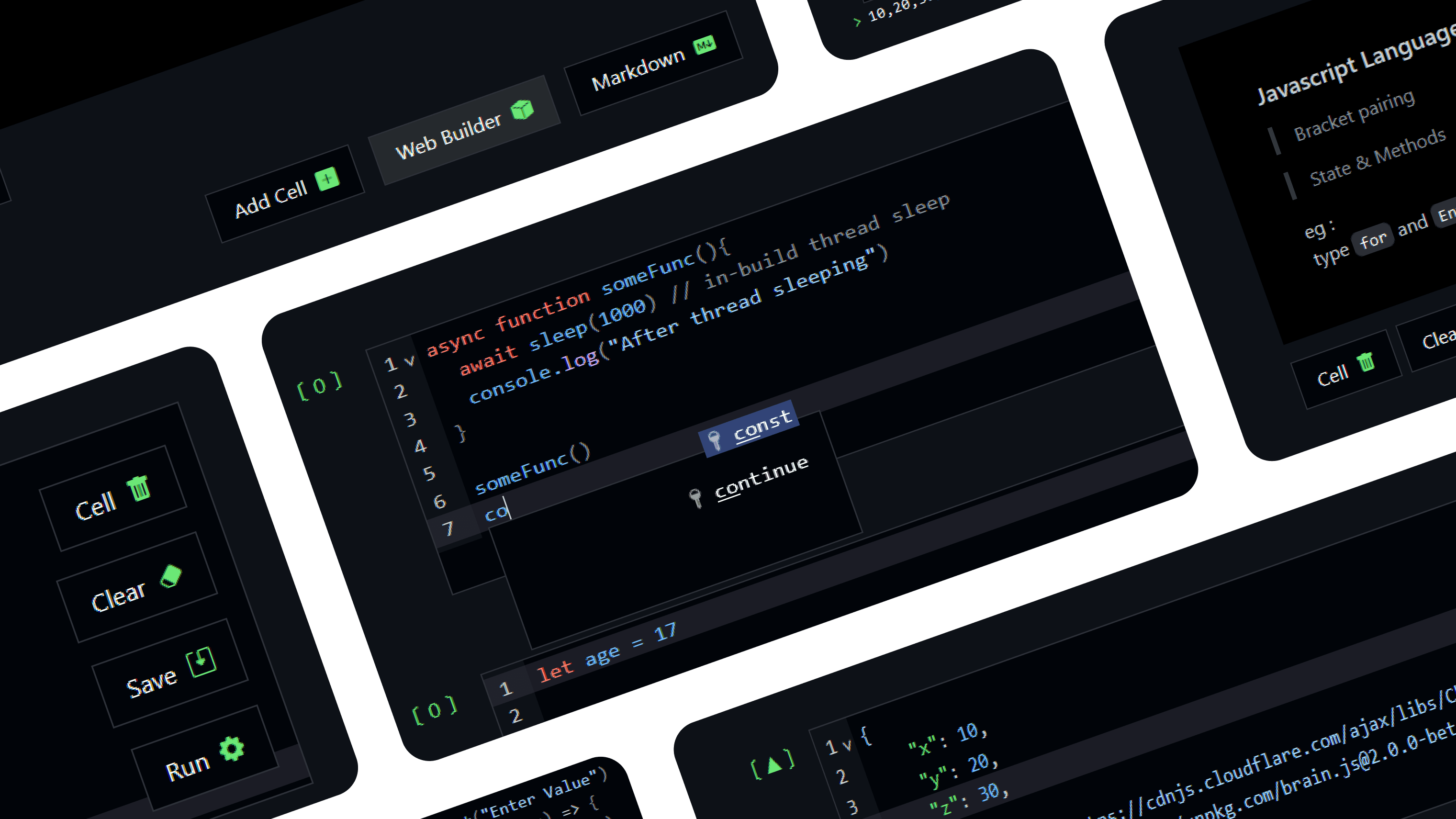Click line number 4 in the gutter
The width and height of the screenshot is (1456, 819).
[420, 447]
